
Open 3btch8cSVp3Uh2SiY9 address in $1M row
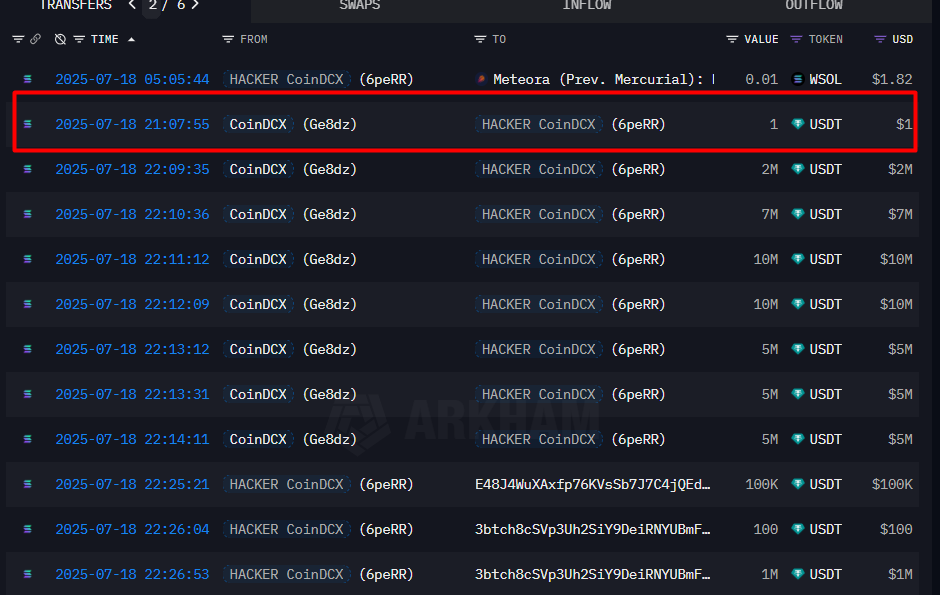tap(592, 574)
